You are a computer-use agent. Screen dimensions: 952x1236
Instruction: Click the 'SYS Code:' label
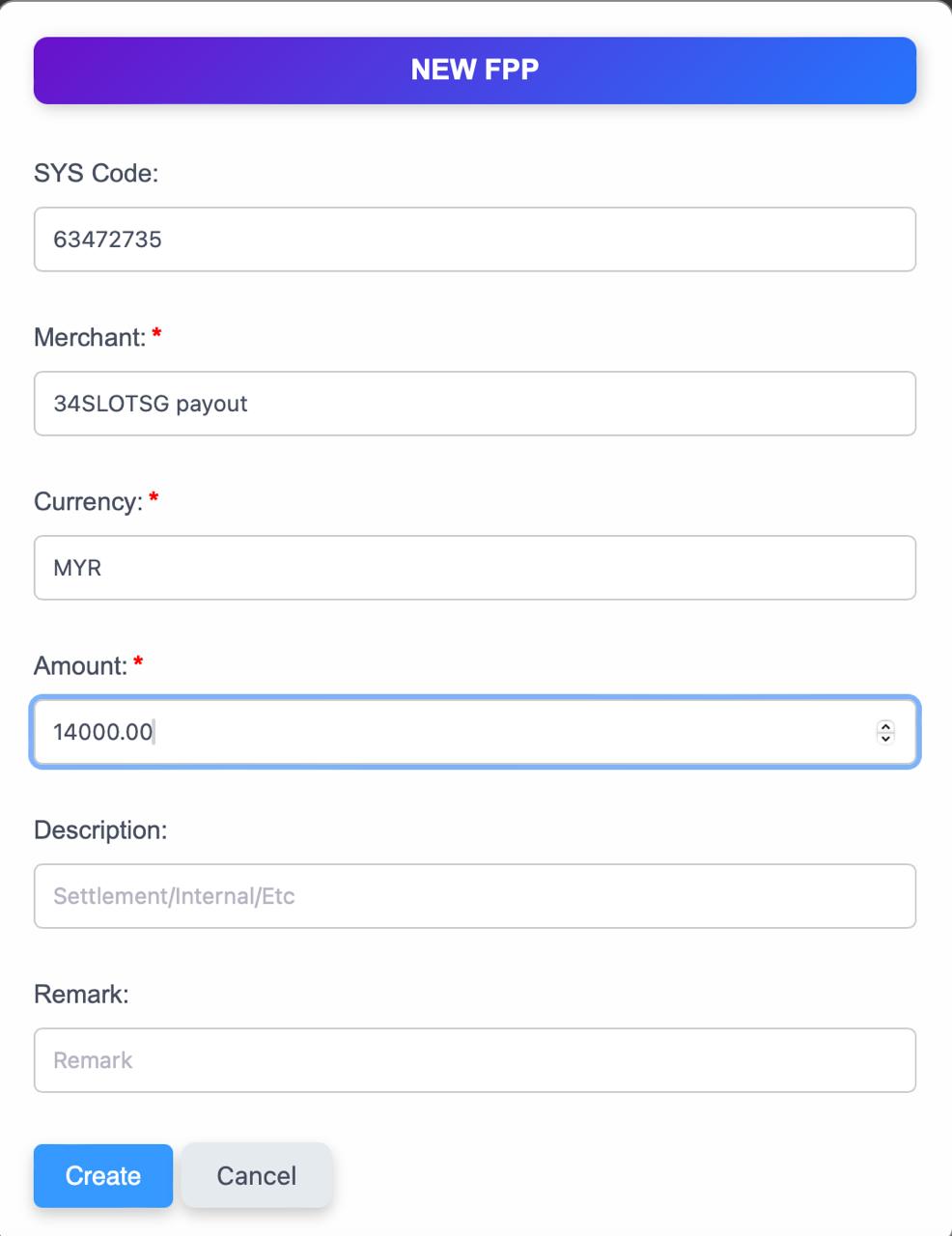(x=96, y=173)
